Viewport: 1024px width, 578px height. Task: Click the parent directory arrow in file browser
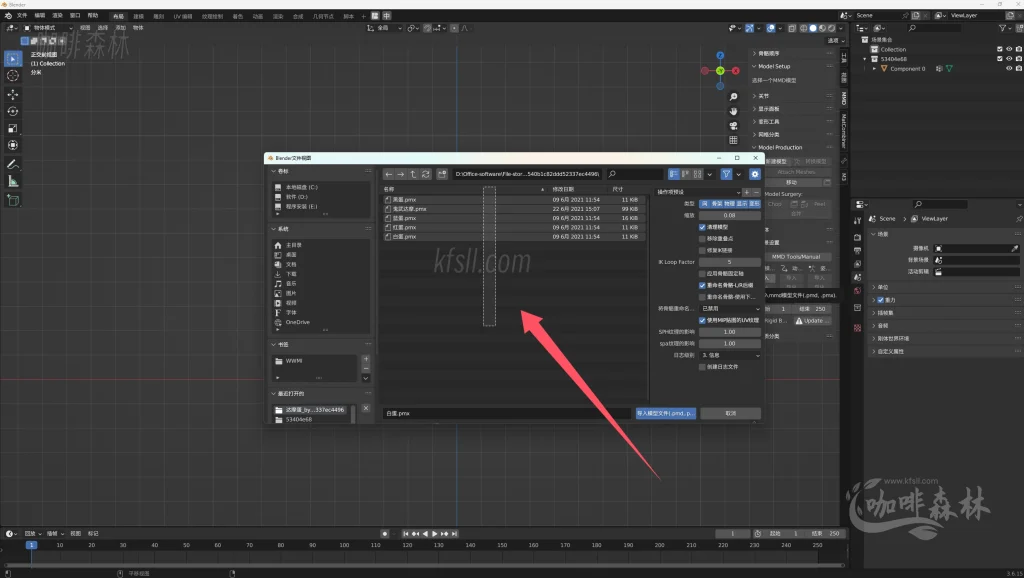click(413, 174)
